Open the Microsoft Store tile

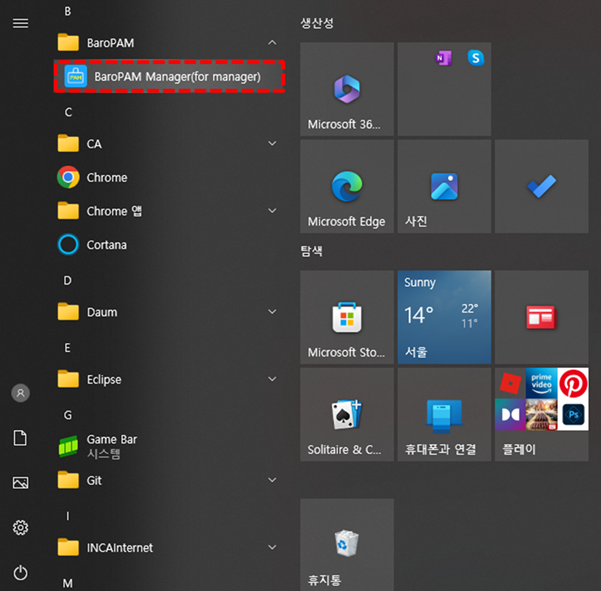click(x=347, y=317)
